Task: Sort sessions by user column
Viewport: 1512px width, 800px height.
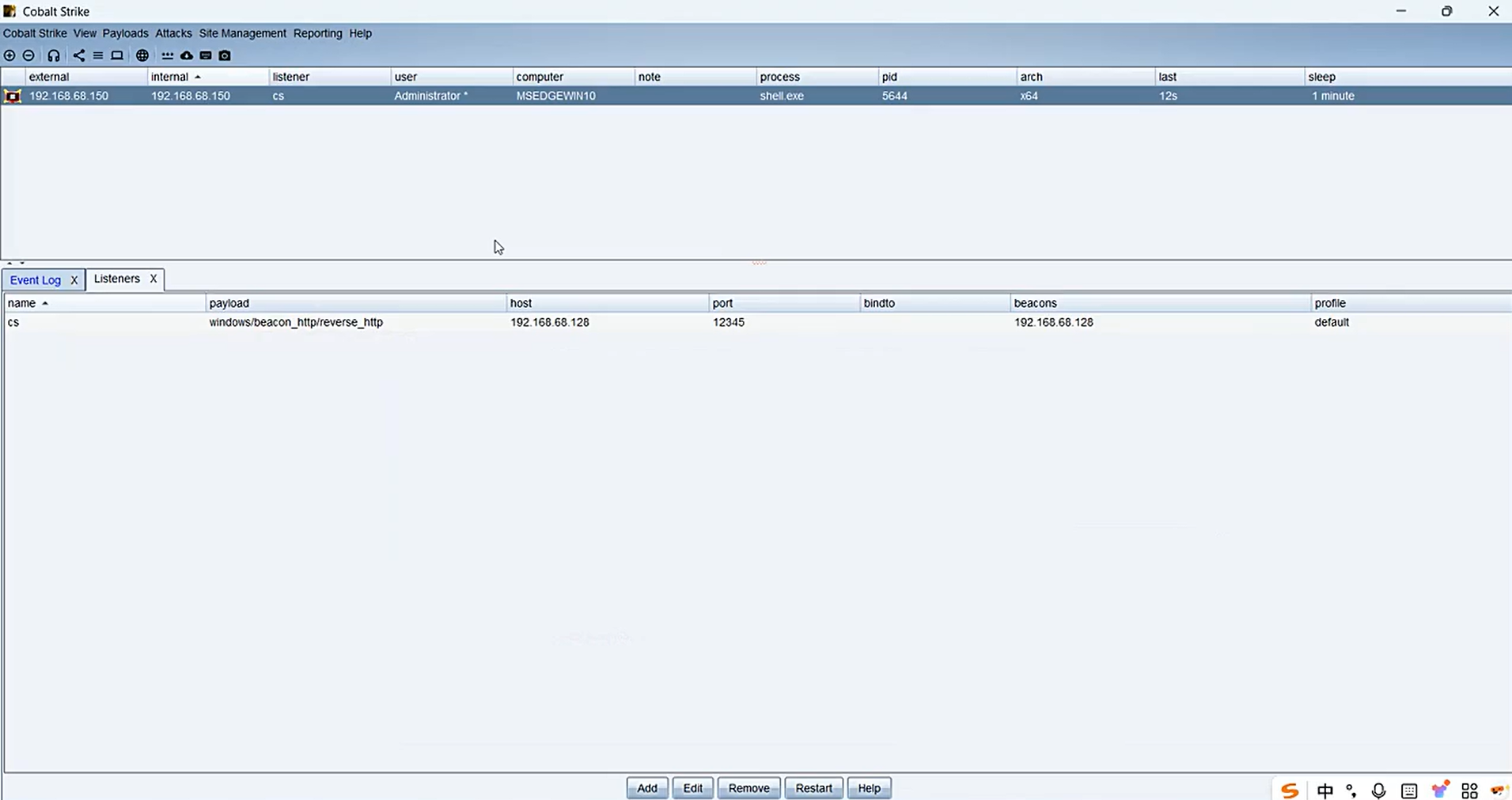Action: [452, 77]
